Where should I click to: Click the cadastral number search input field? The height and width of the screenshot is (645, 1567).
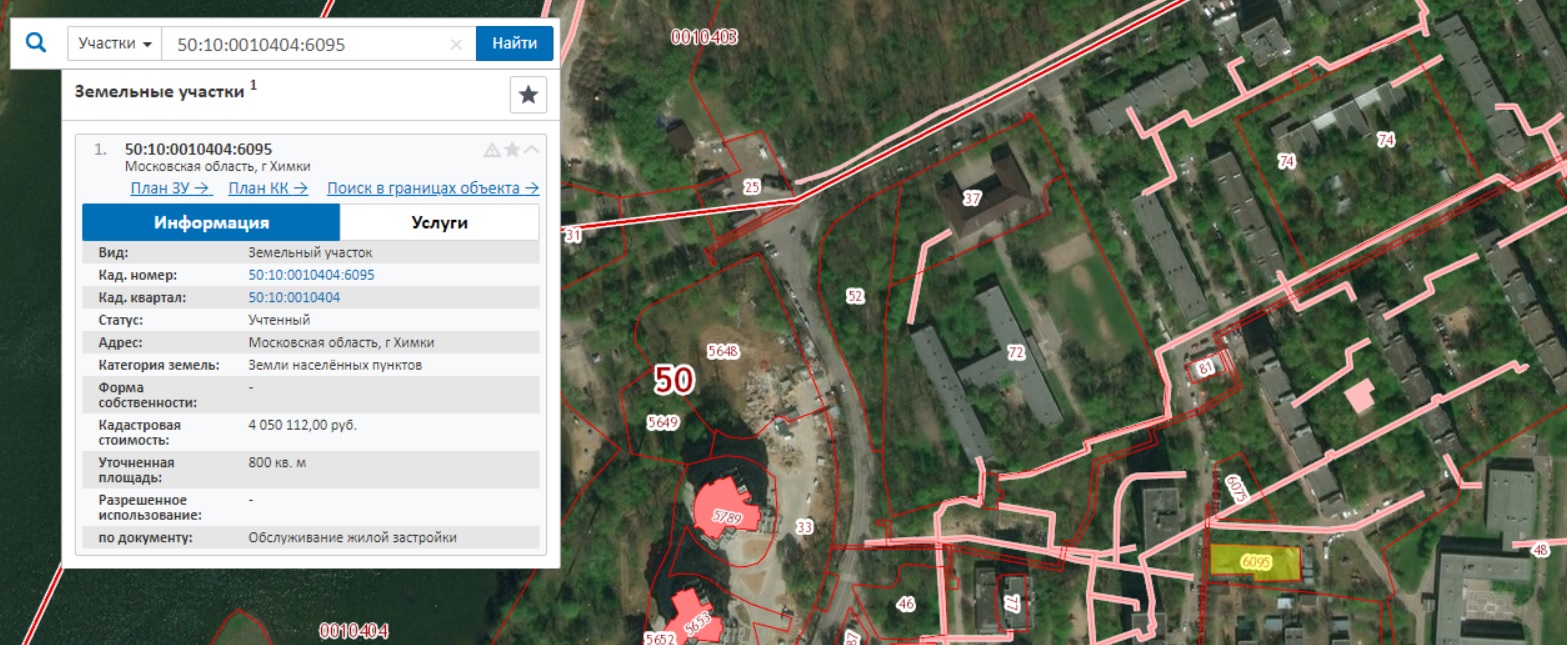[306, 44]
